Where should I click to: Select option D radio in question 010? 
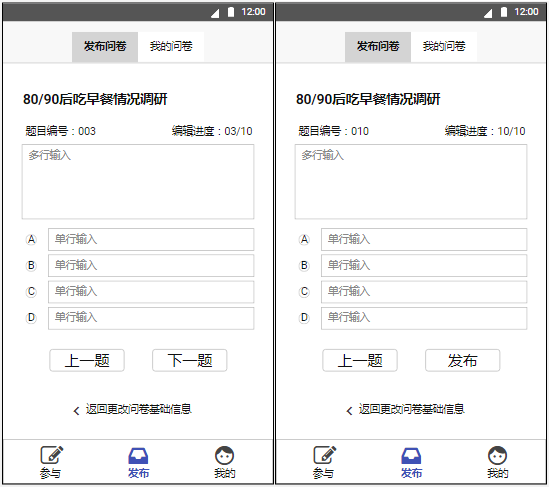click(x=304, y=318)
